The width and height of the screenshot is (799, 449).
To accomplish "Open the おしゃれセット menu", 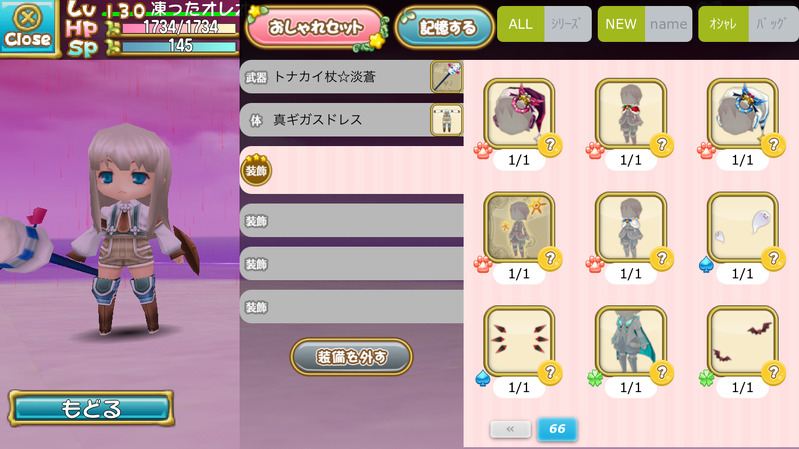I will click(x=316, y=28).
